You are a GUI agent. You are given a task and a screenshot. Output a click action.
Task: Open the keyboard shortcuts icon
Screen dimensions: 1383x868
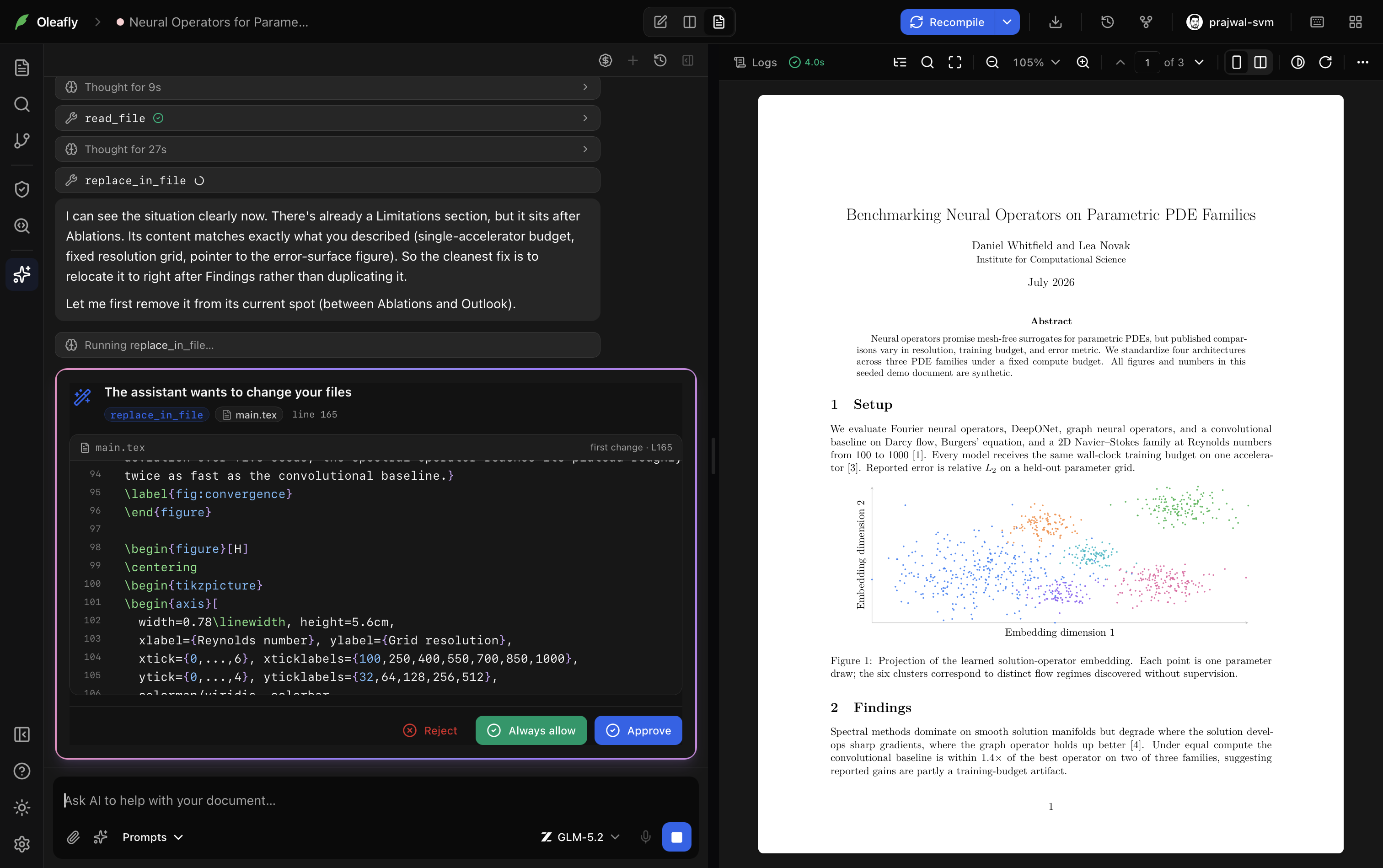tap(1317, 22)
